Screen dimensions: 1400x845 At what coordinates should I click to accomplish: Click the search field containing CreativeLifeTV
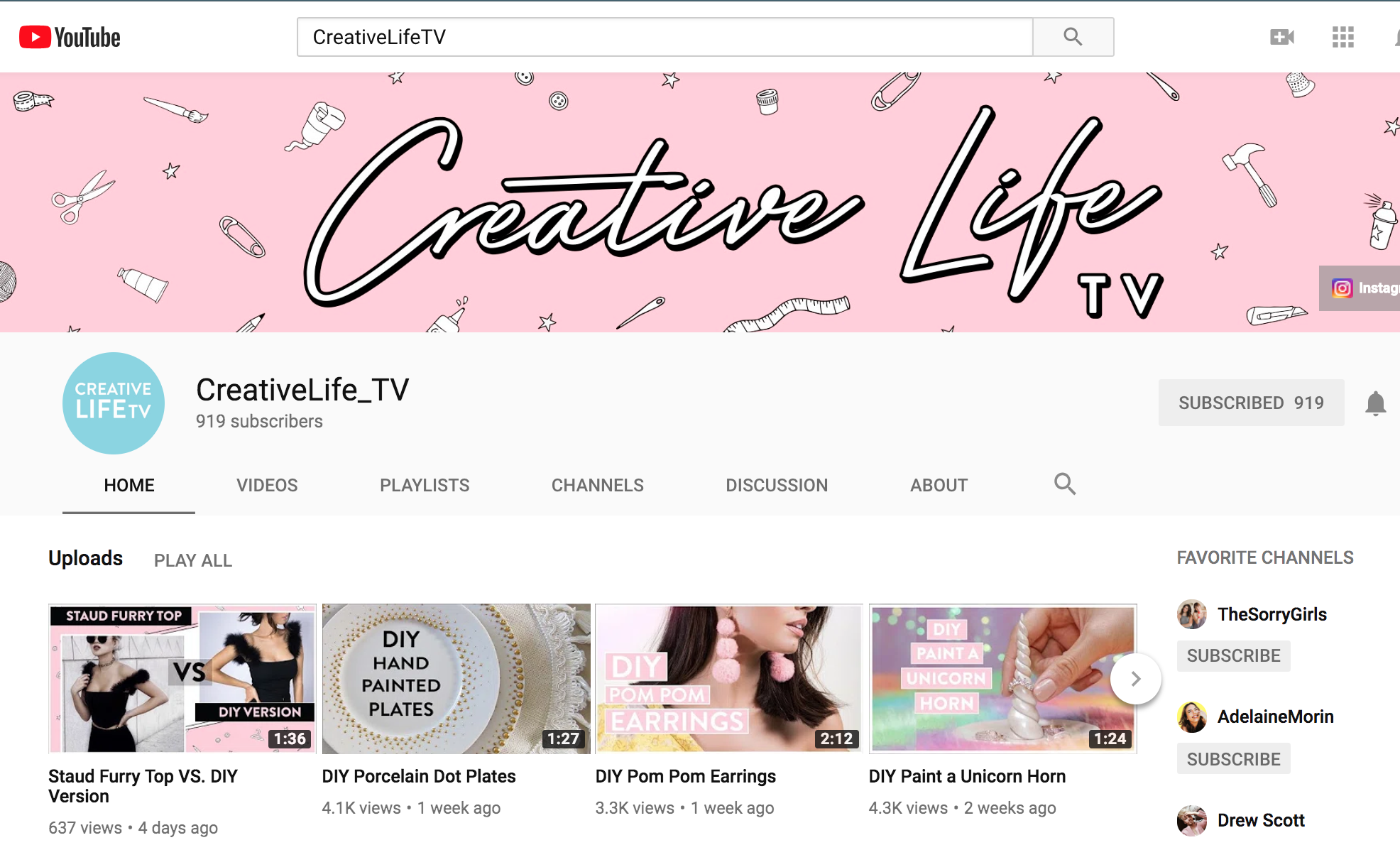665,37
